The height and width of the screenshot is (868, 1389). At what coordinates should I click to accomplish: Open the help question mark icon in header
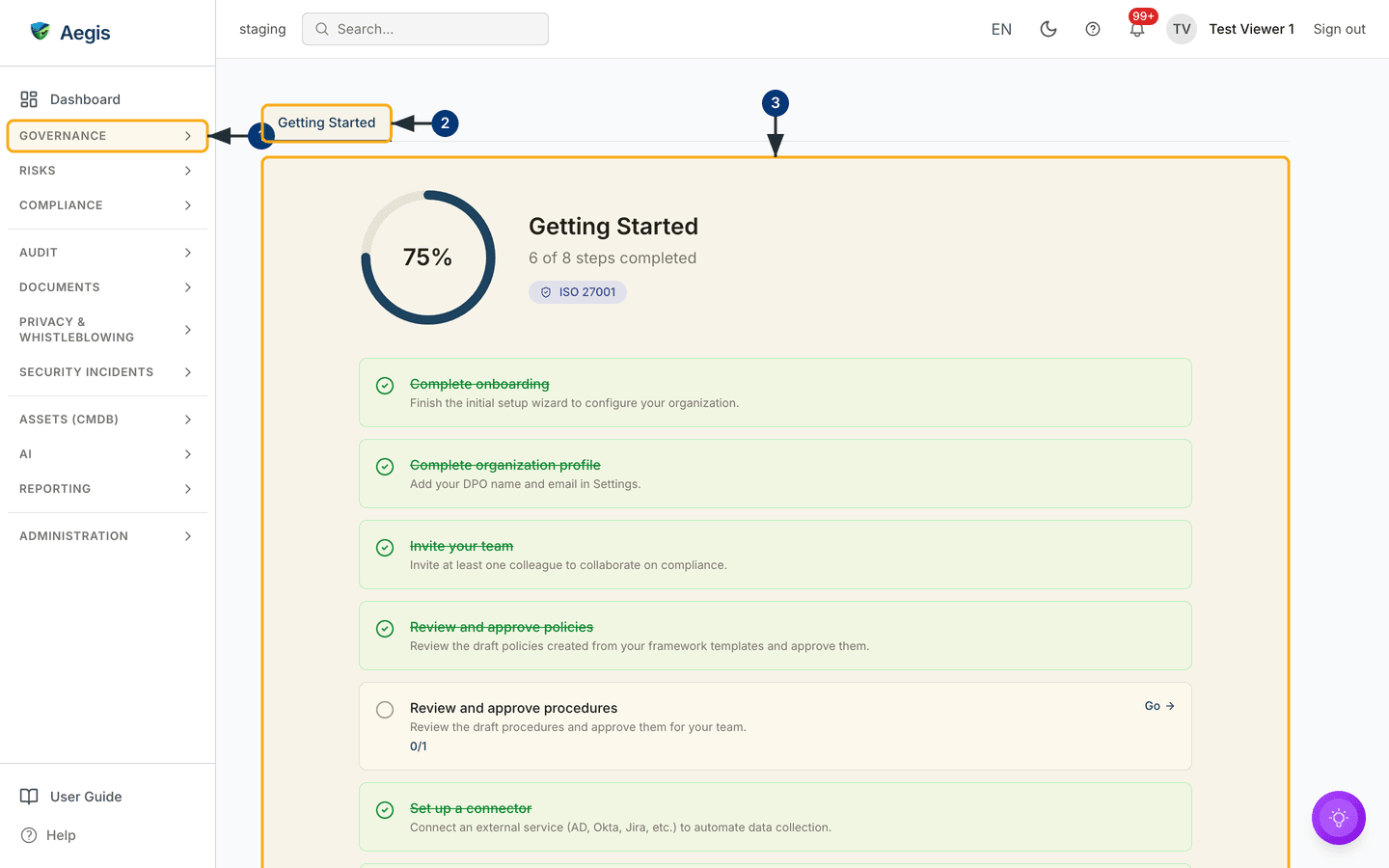(1093, 29)
